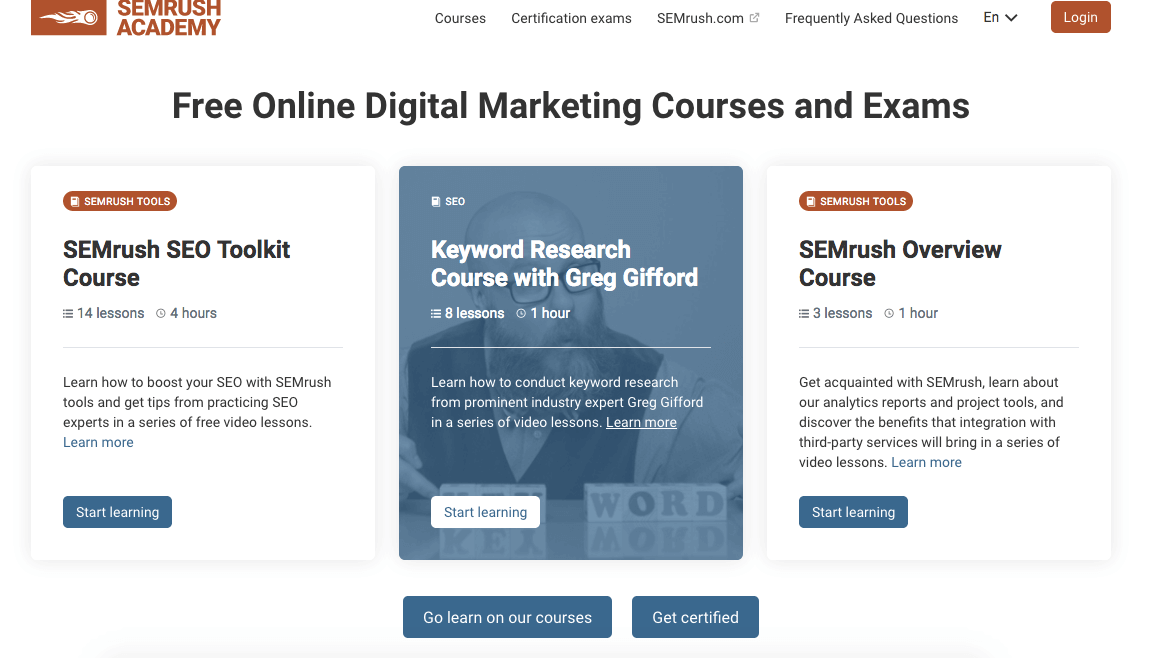Click Start learning on Keyword Research Course
Screen dimensions: 1166x658
[x=485, y=511]
